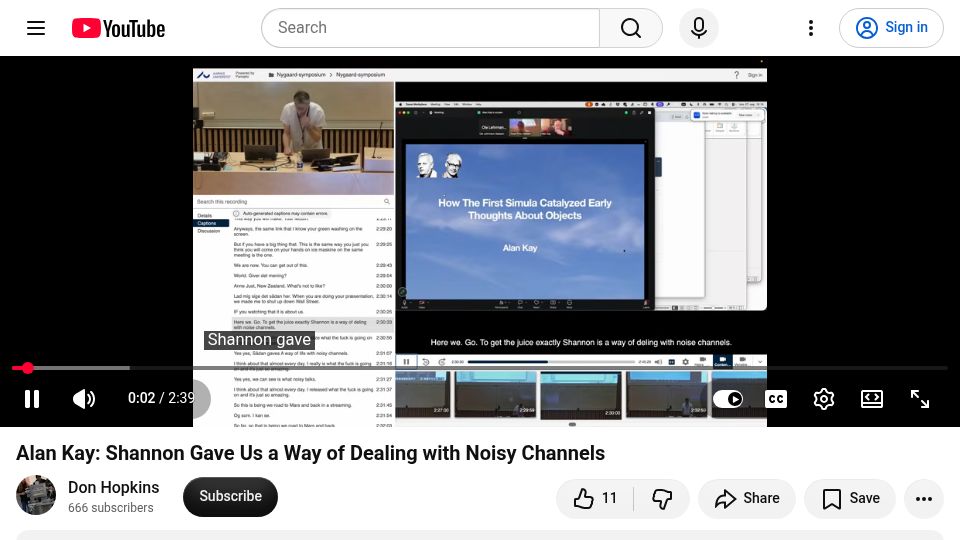The height and width of the screenshot is (540, 960).
Task: Submit search with magnifier button
Action: click(x=631, y=28)
